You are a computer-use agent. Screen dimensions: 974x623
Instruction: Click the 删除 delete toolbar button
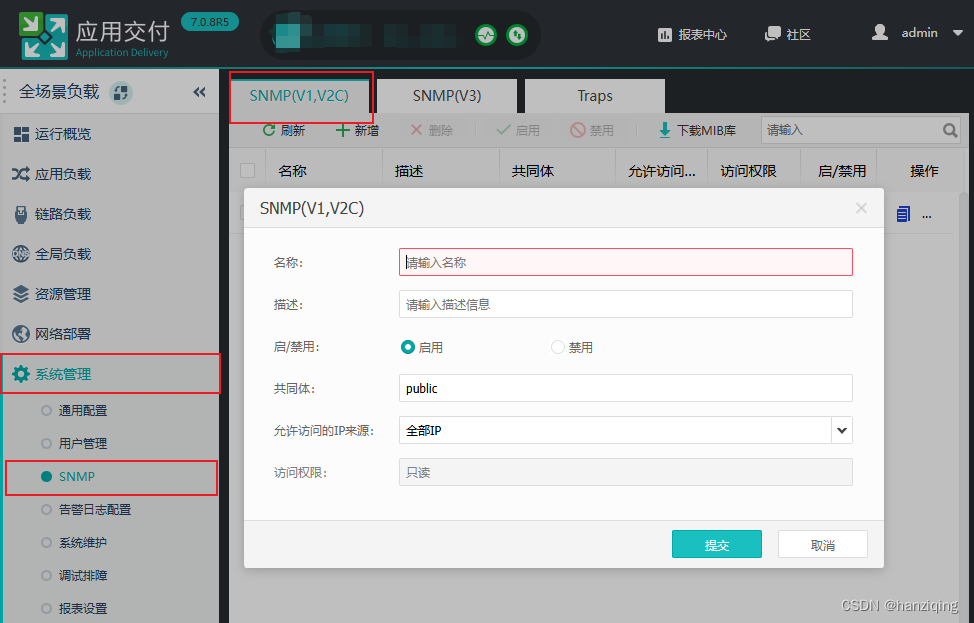coord(431,130)
